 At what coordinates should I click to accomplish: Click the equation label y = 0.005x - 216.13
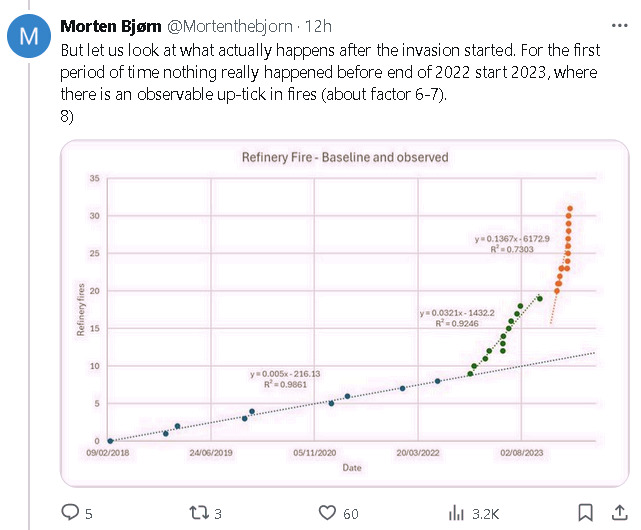pyautogui.click(x=286, y=373)
